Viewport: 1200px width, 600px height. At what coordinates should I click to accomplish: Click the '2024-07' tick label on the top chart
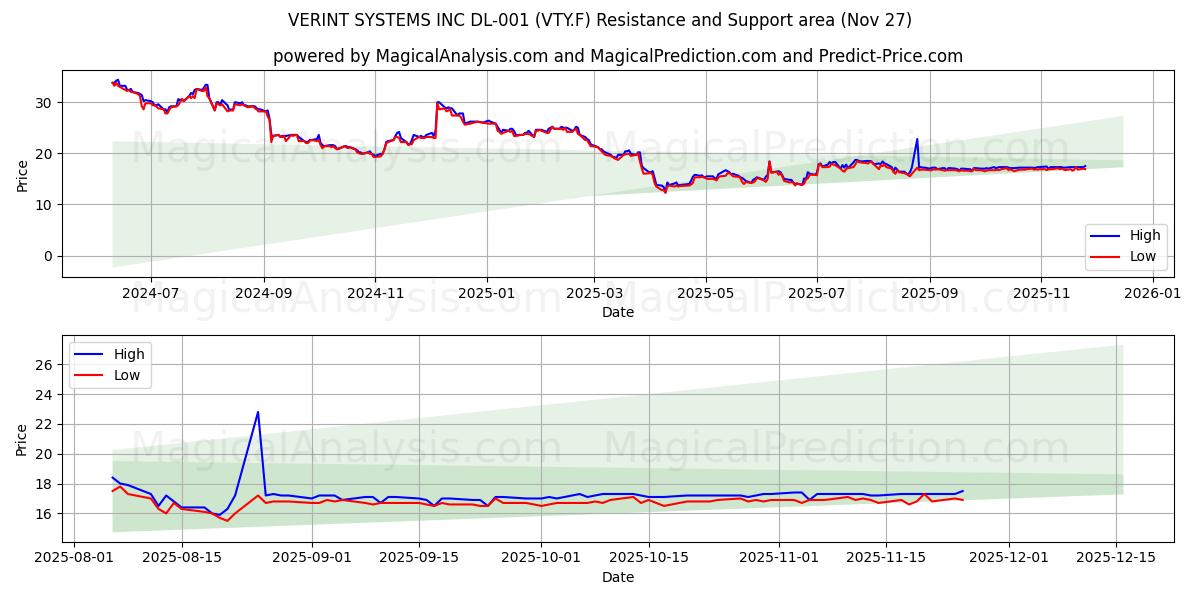point(151,293)
